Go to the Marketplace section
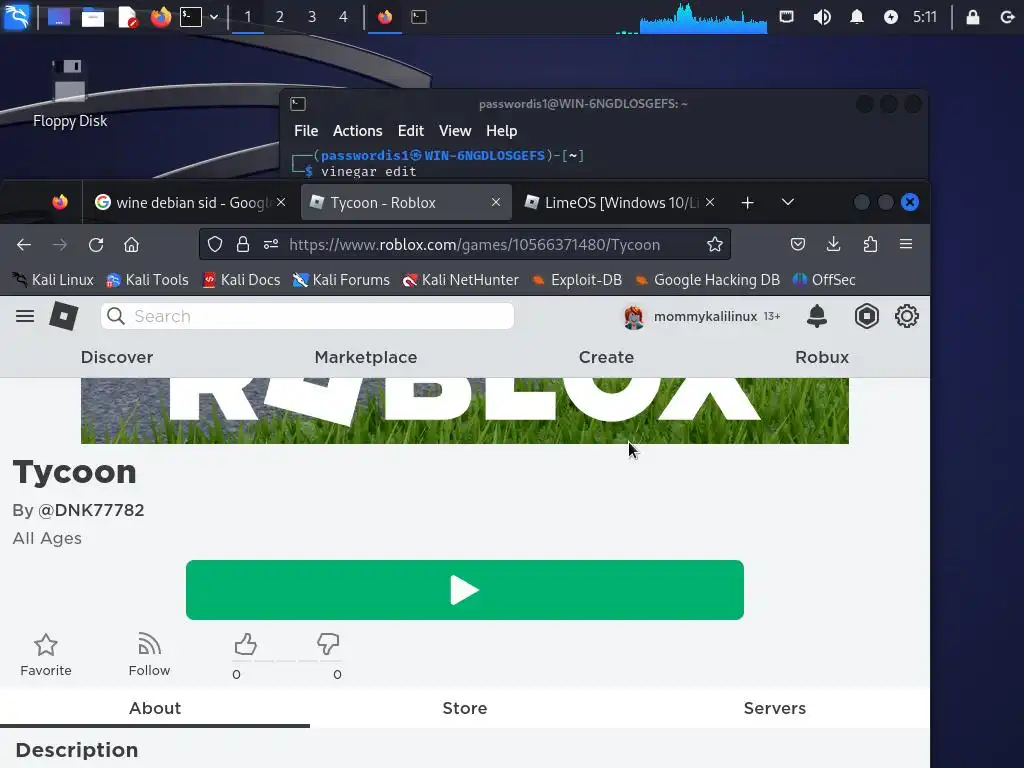This screenshot has width=1024, height=768. point(366,357)
